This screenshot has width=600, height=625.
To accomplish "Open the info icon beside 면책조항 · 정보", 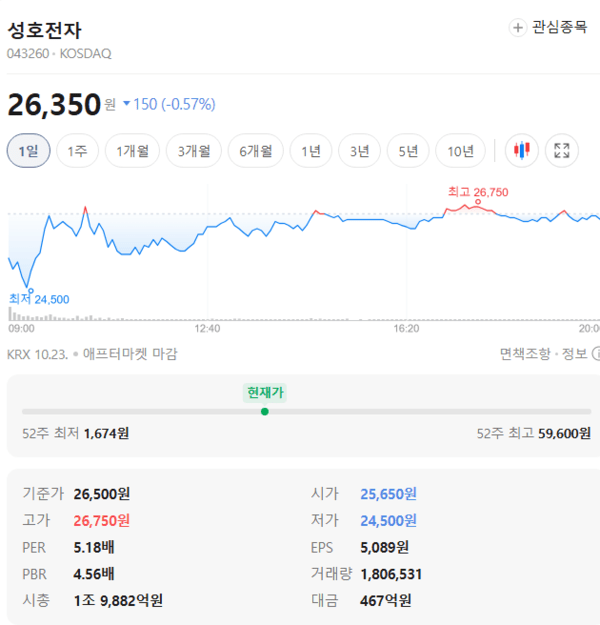I will 596,354.
